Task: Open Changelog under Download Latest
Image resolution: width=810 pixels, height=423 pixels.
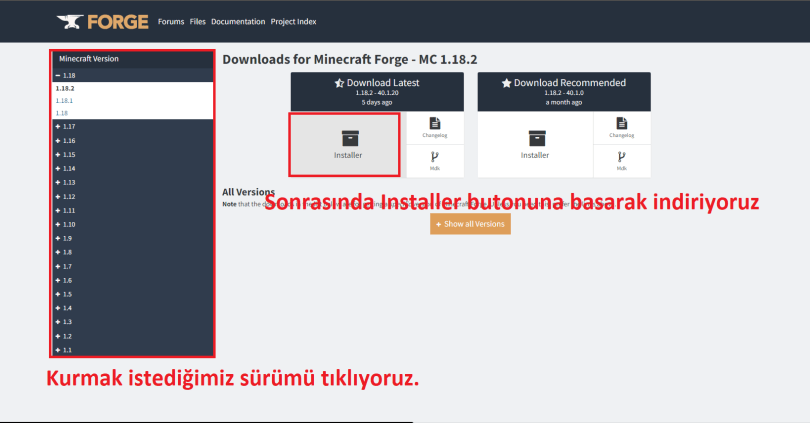Action: (x=435, y=128)
